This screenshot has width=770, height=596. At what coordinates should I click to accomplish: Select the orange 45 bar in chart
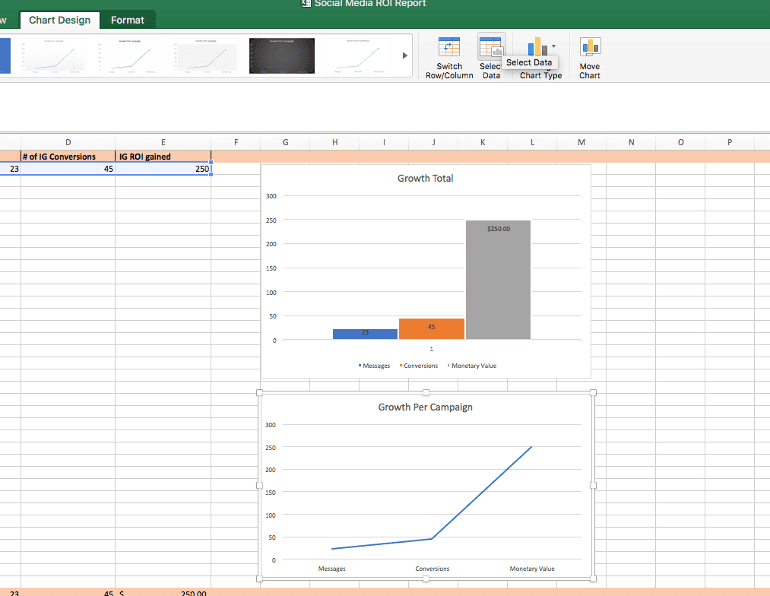(431, 329)
